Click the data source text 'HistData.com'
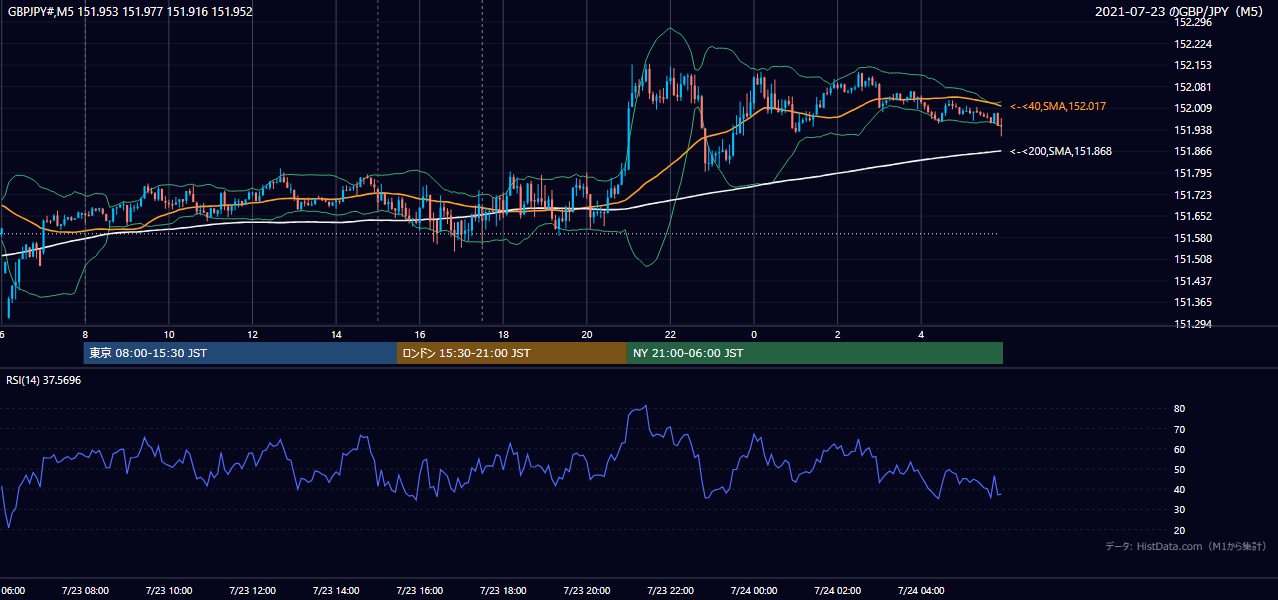1278x600 pixels. [x=1168, y=546]
